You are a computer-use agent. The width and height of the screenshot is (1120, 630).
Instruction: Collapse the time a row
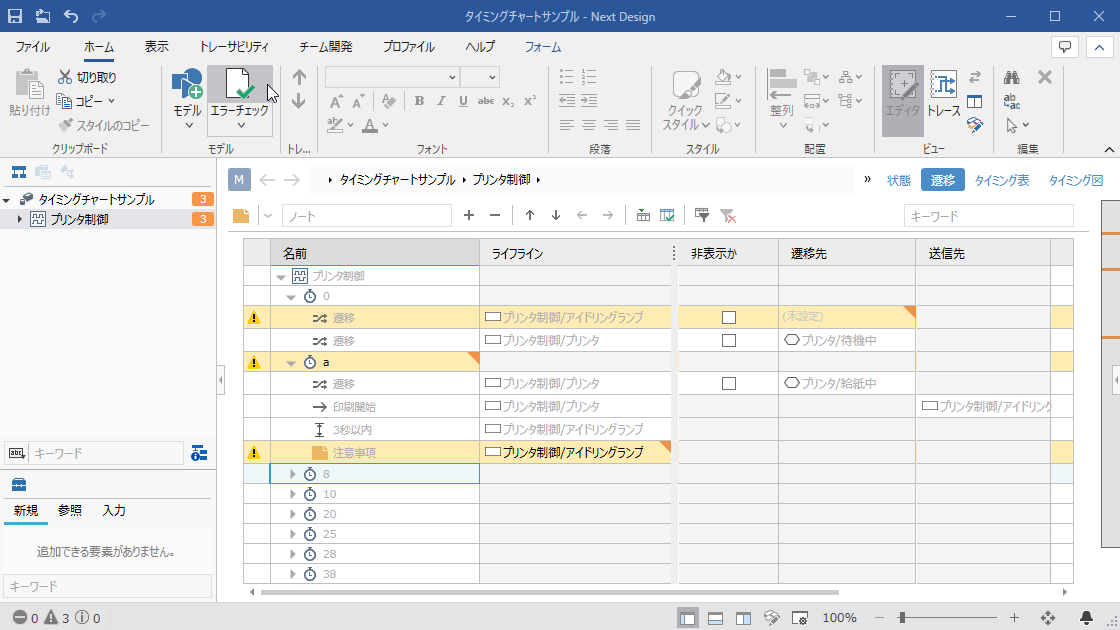tap(291, 363)
